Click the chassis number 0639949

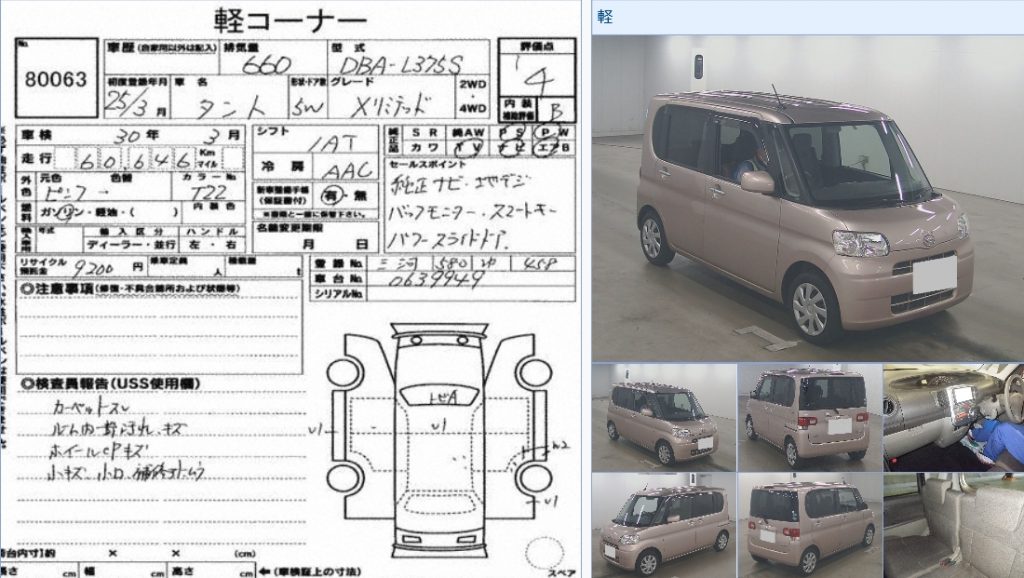coord(436,280)
